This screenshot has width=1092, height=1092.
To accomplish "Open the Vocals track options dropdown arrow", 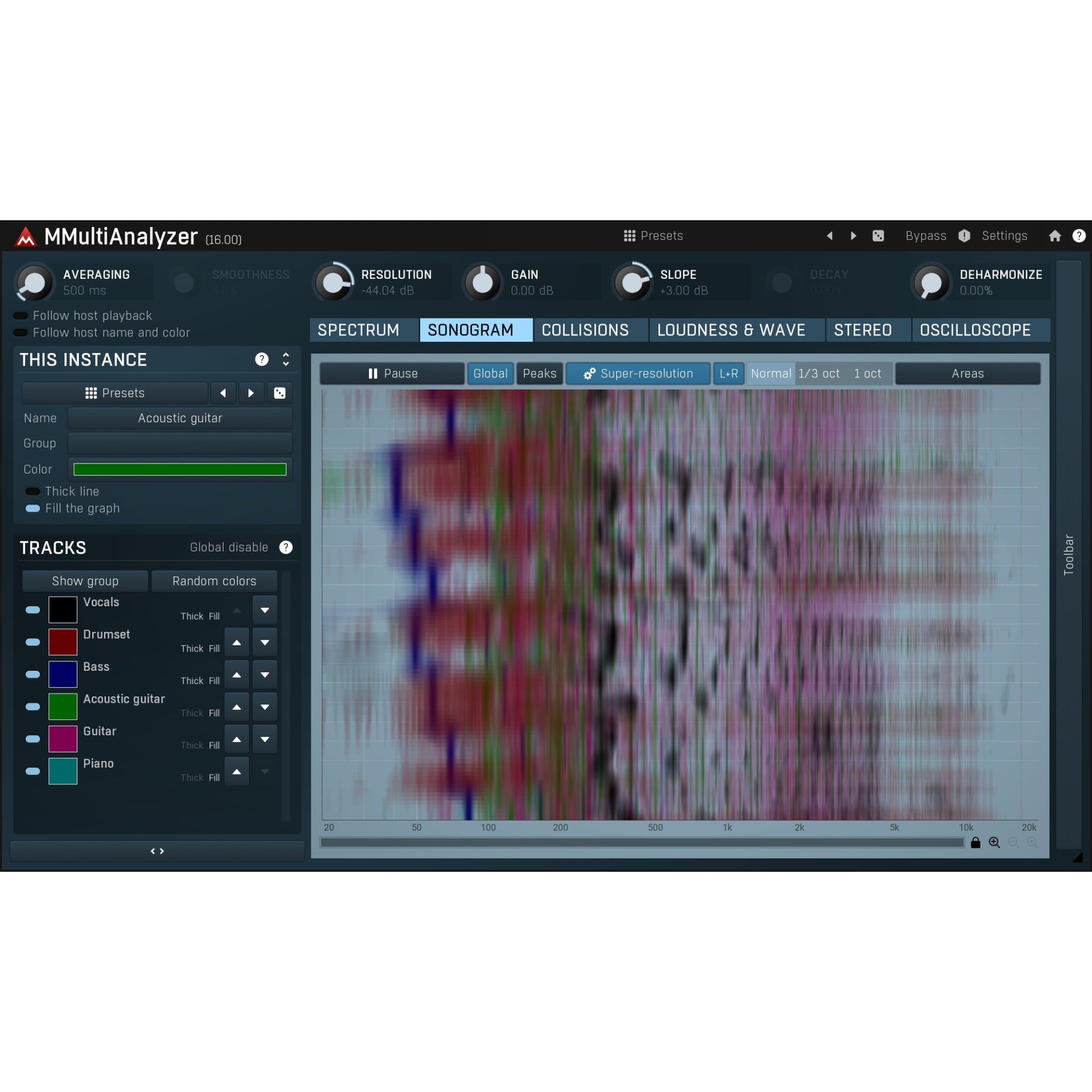I will point(264,610).
